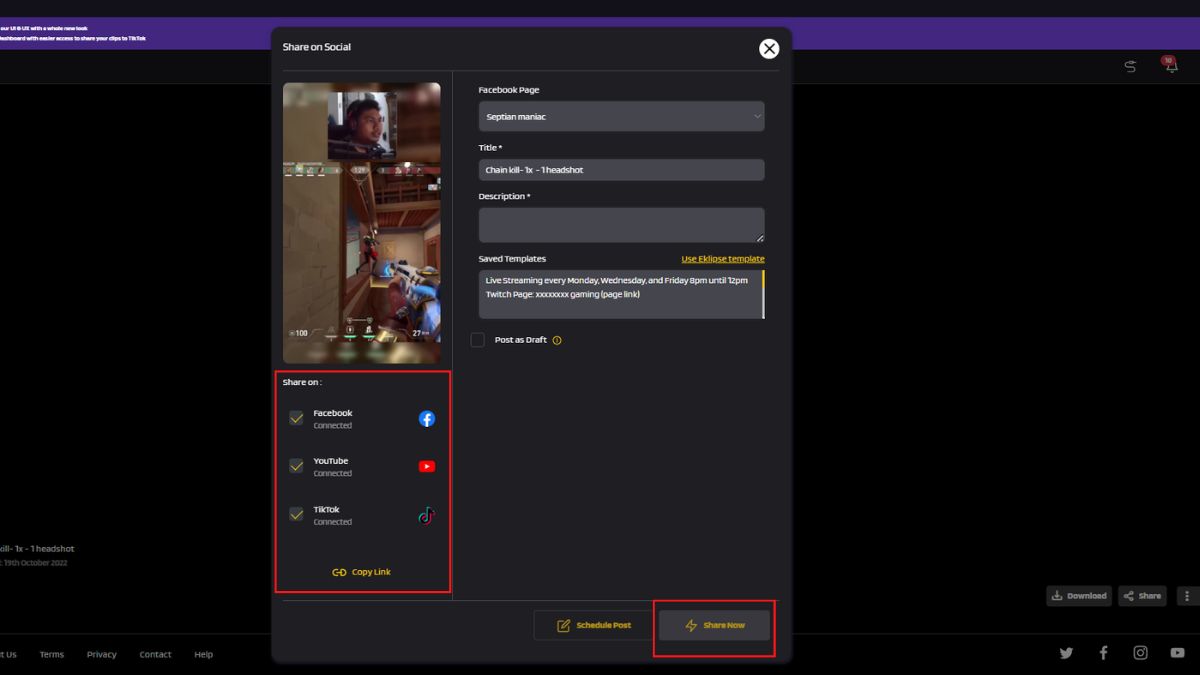Click the Post as Draft info icon
Viewport: 1200px width, 675px height.
[557, 340]
